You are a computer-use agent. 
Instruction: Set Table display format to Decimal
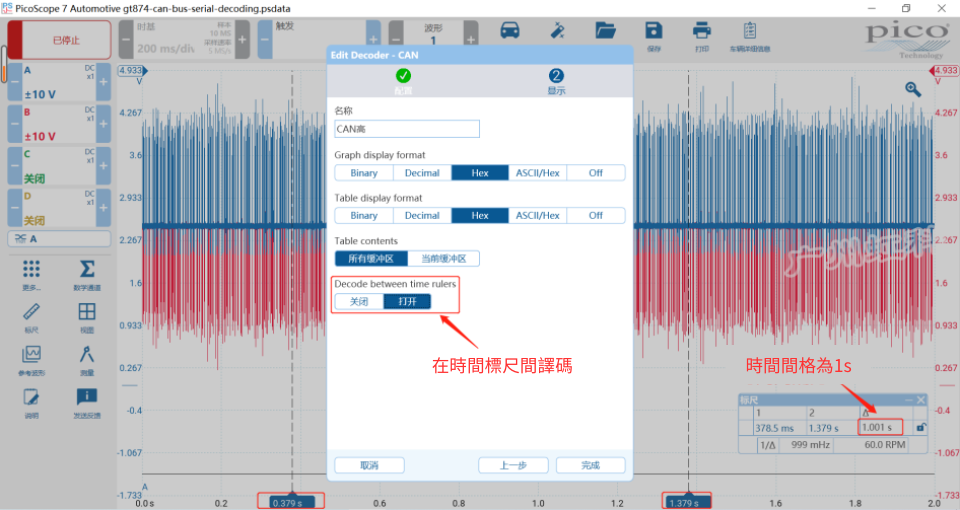click(x=422, y=216)
